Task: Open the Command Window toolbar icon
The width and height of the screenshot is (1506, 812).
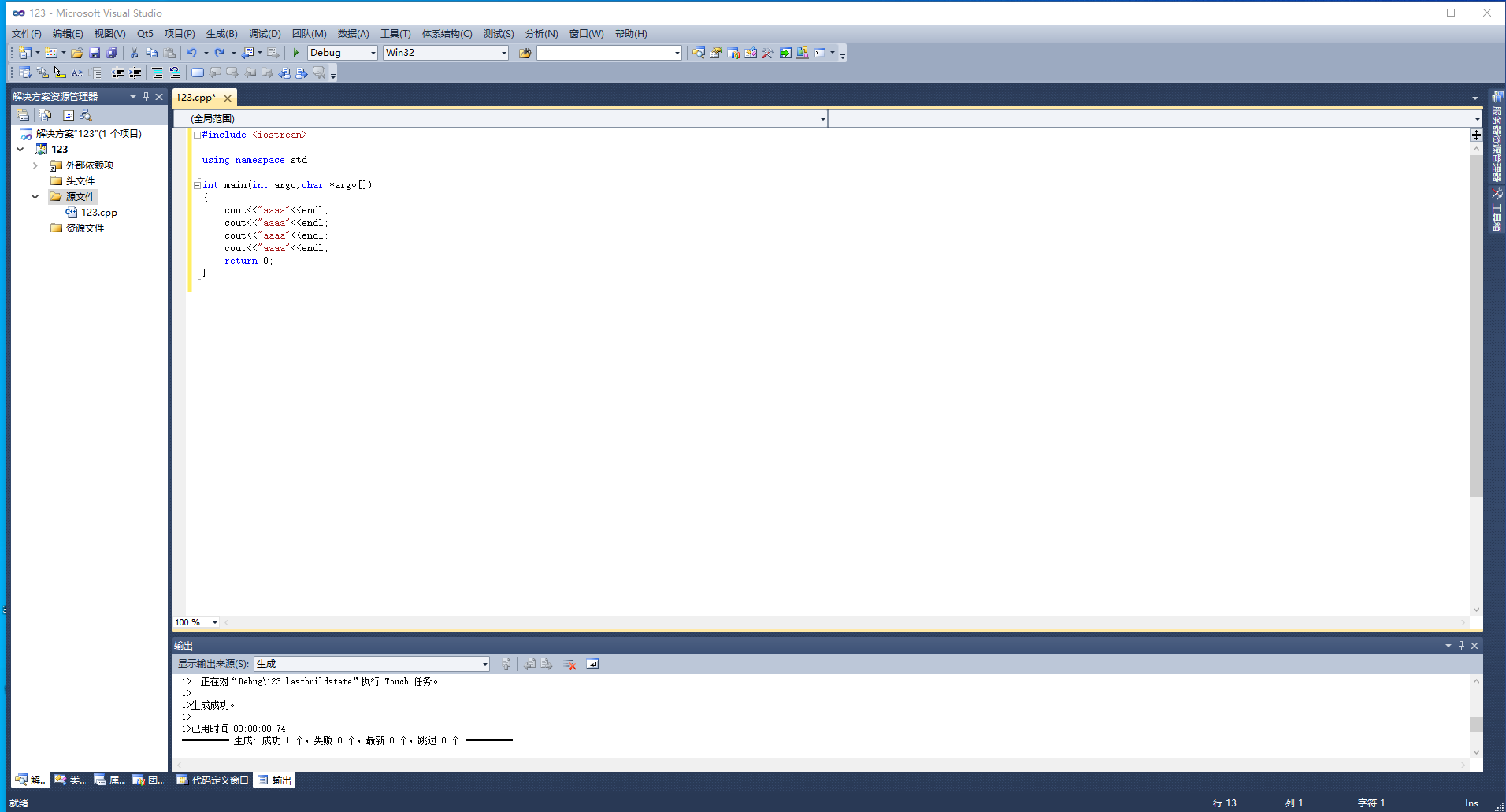Action: pyautogui.click(x=820, y=53)
